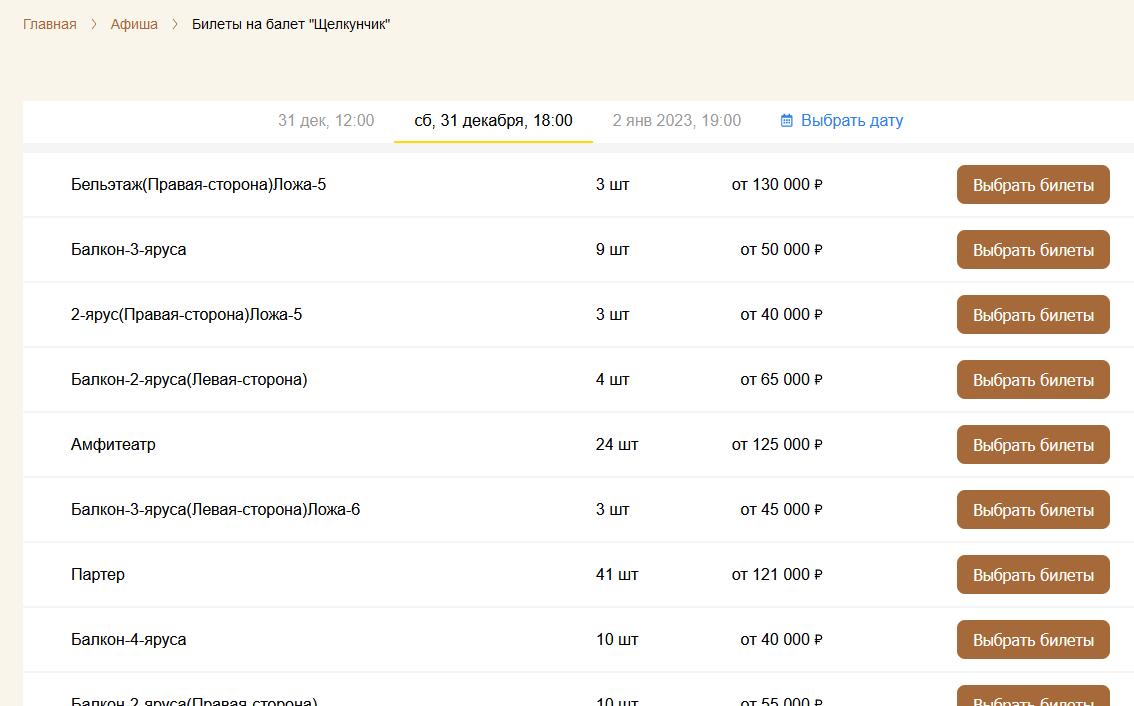The width and height of the screenshot is (1134, 706).
Task: Click Выбрать билеты for Балкон-2-яруса(Левая-сторона)
Action: click(x=1033, y=380)
